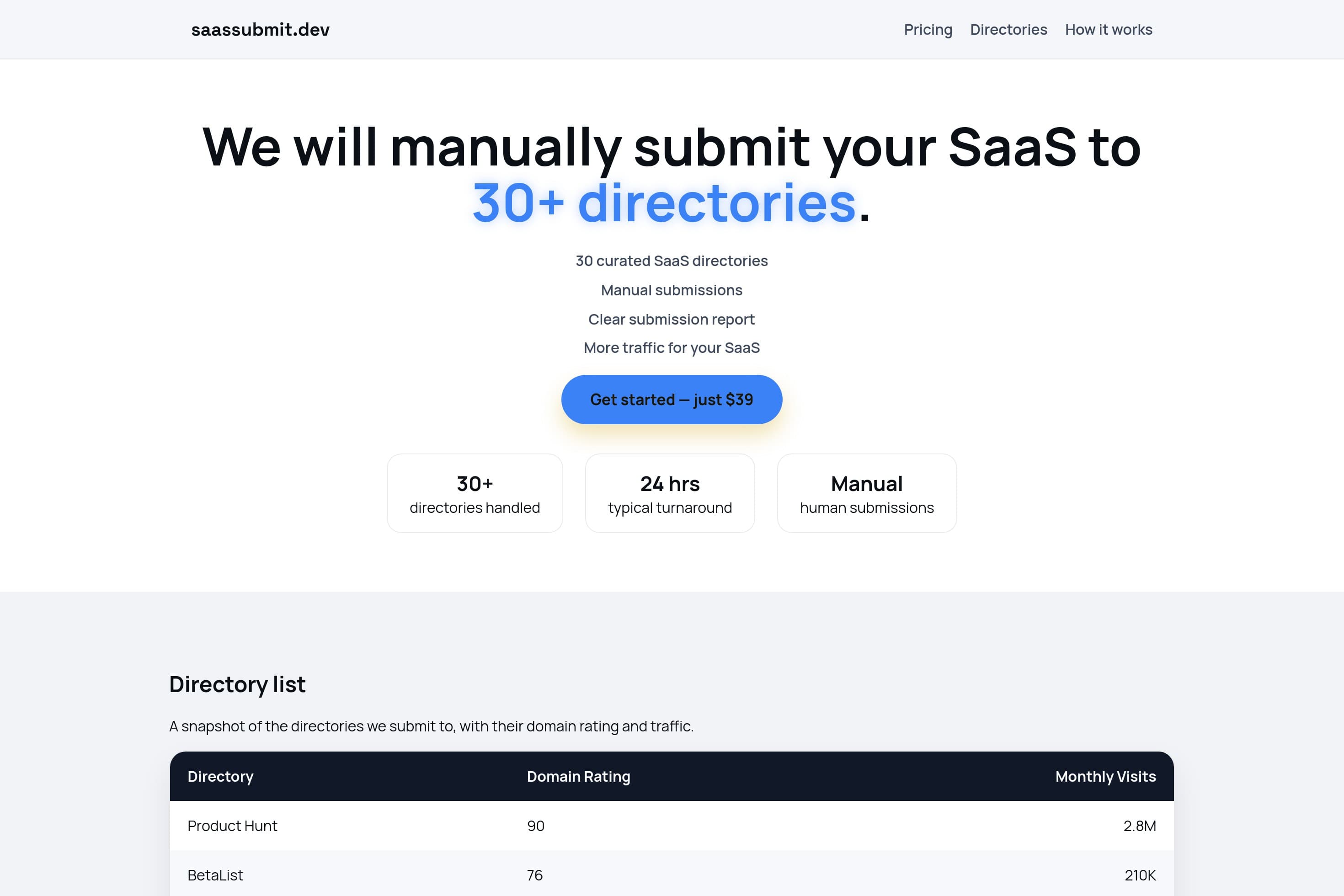Viewport: 1344px width, 896px height.
Task: Click the '30 curated SaaS directories' text
Action: pyautogui.click(x=672, y=261)
